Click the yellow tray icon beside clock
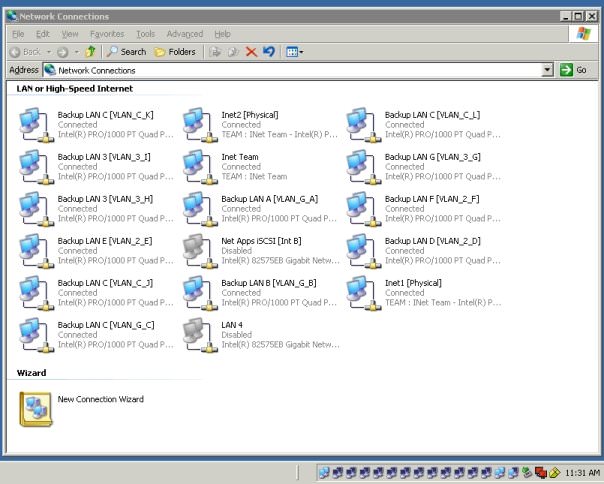Viewport: 604px width, 484px height. (554, 472)
